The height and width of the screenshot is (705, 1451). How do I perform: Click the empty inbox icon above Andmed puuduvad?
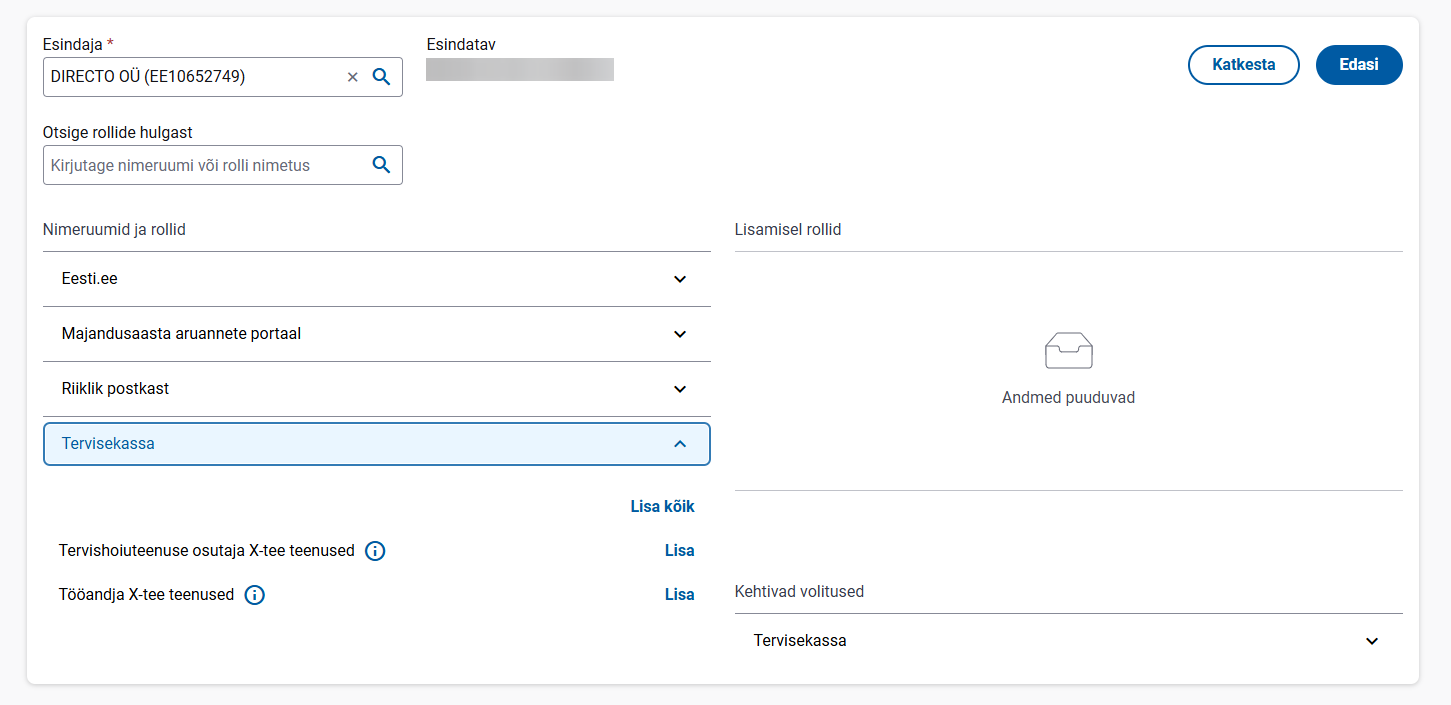point(1068,351)
